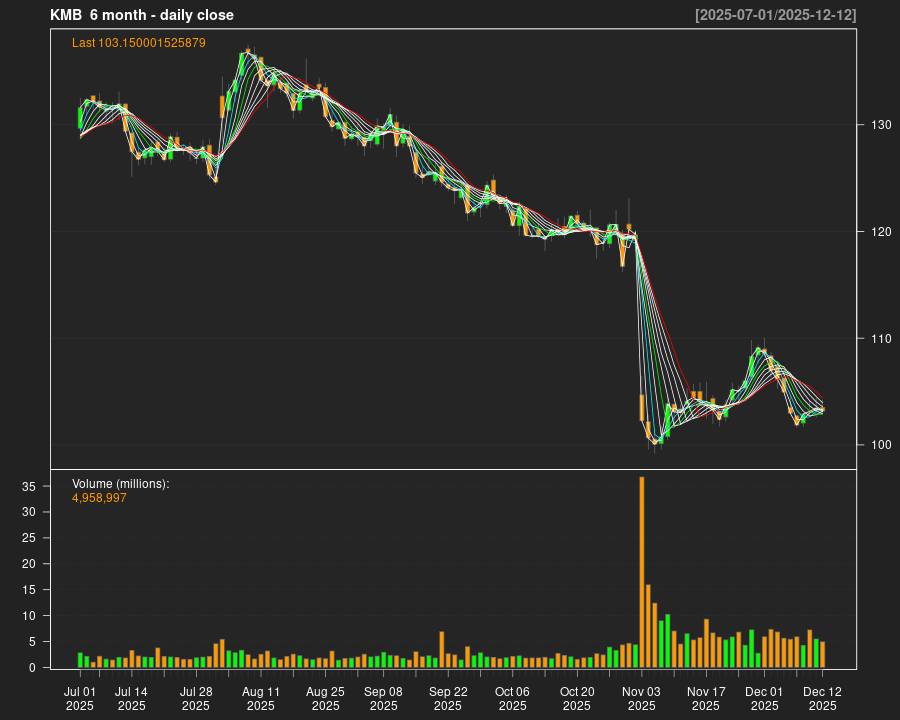This screenshot has width=900, height=720.
Task: Select the Nov 03 2025 date tick
Action: tap(641, 698)
